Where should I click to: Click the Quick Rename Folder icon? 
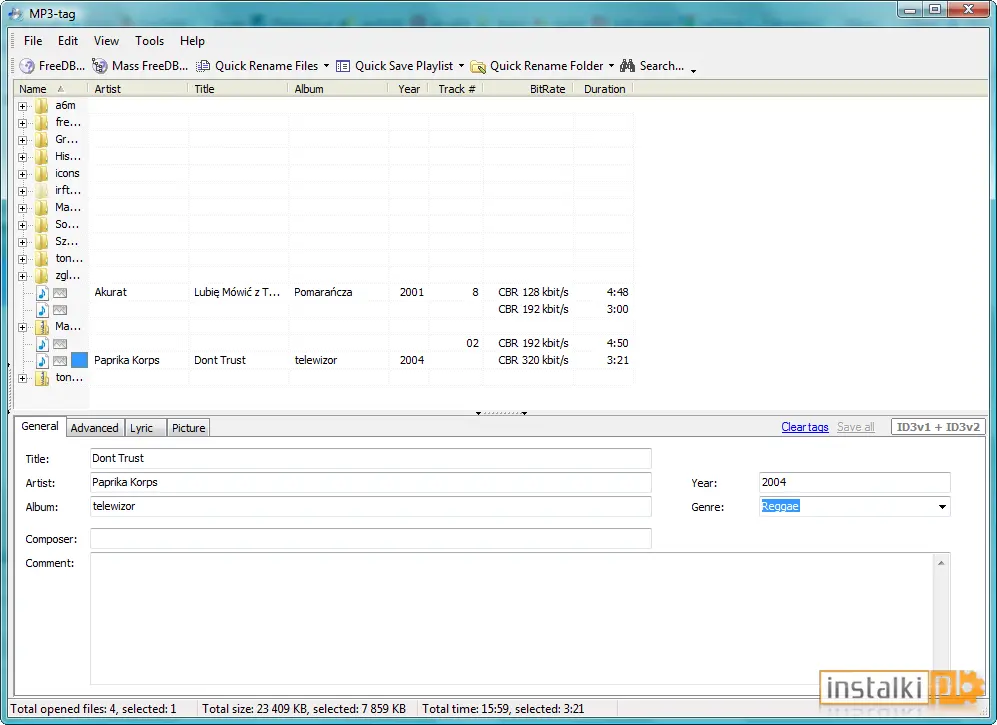coord(478,66)
